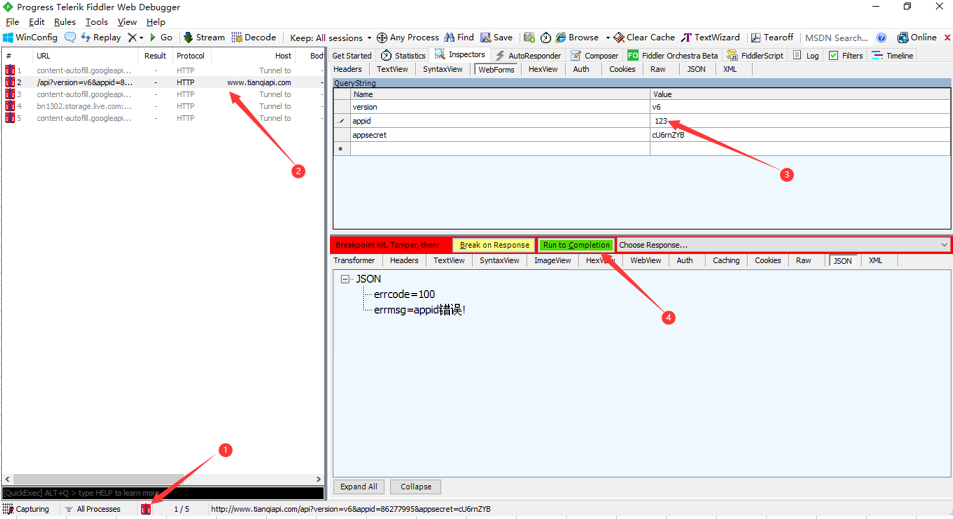
Task: Open the Keep: All sessions dropdown
Action: pos(330,38)
